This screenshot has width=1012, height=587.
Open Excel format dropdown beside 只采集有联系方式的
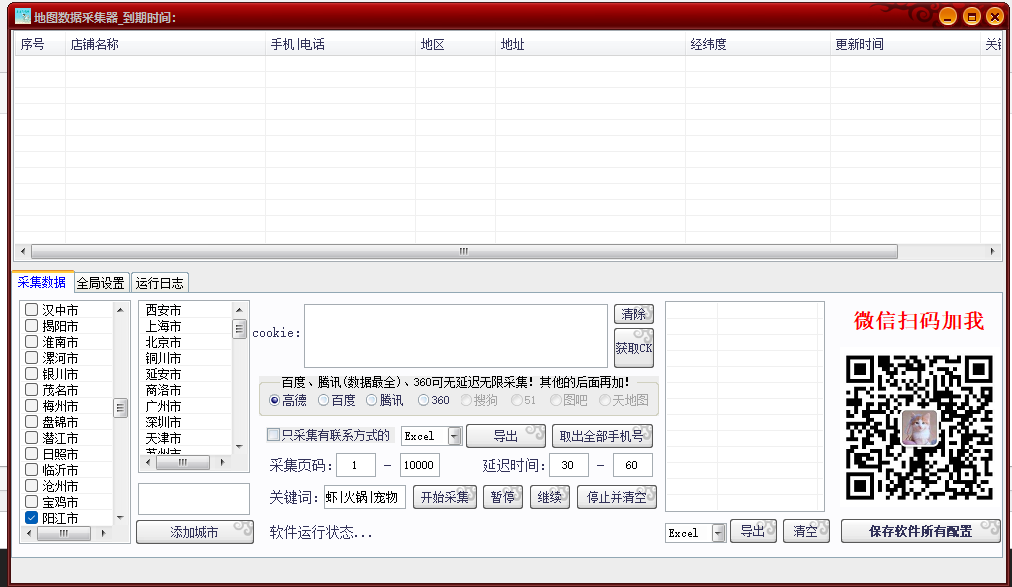454,436
